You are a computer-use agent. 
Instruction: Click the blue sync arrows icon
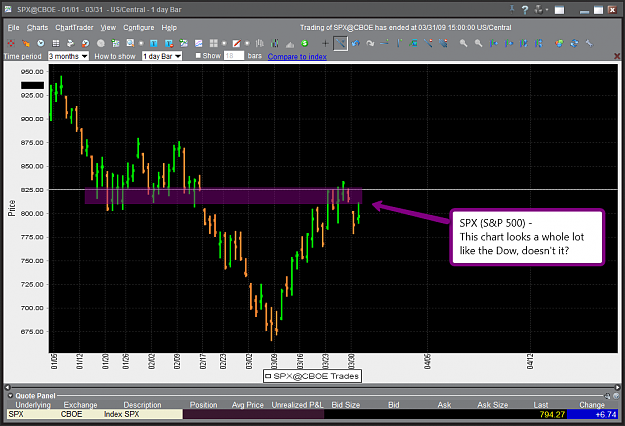coord(574,43)
